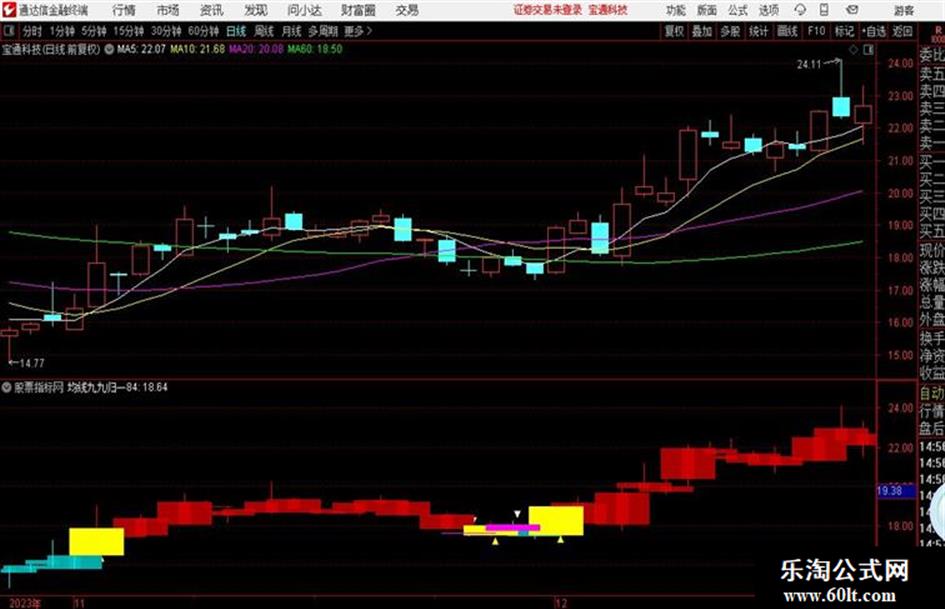
Task: Click the white down-triangle signal marker
Action: [517, 514]
